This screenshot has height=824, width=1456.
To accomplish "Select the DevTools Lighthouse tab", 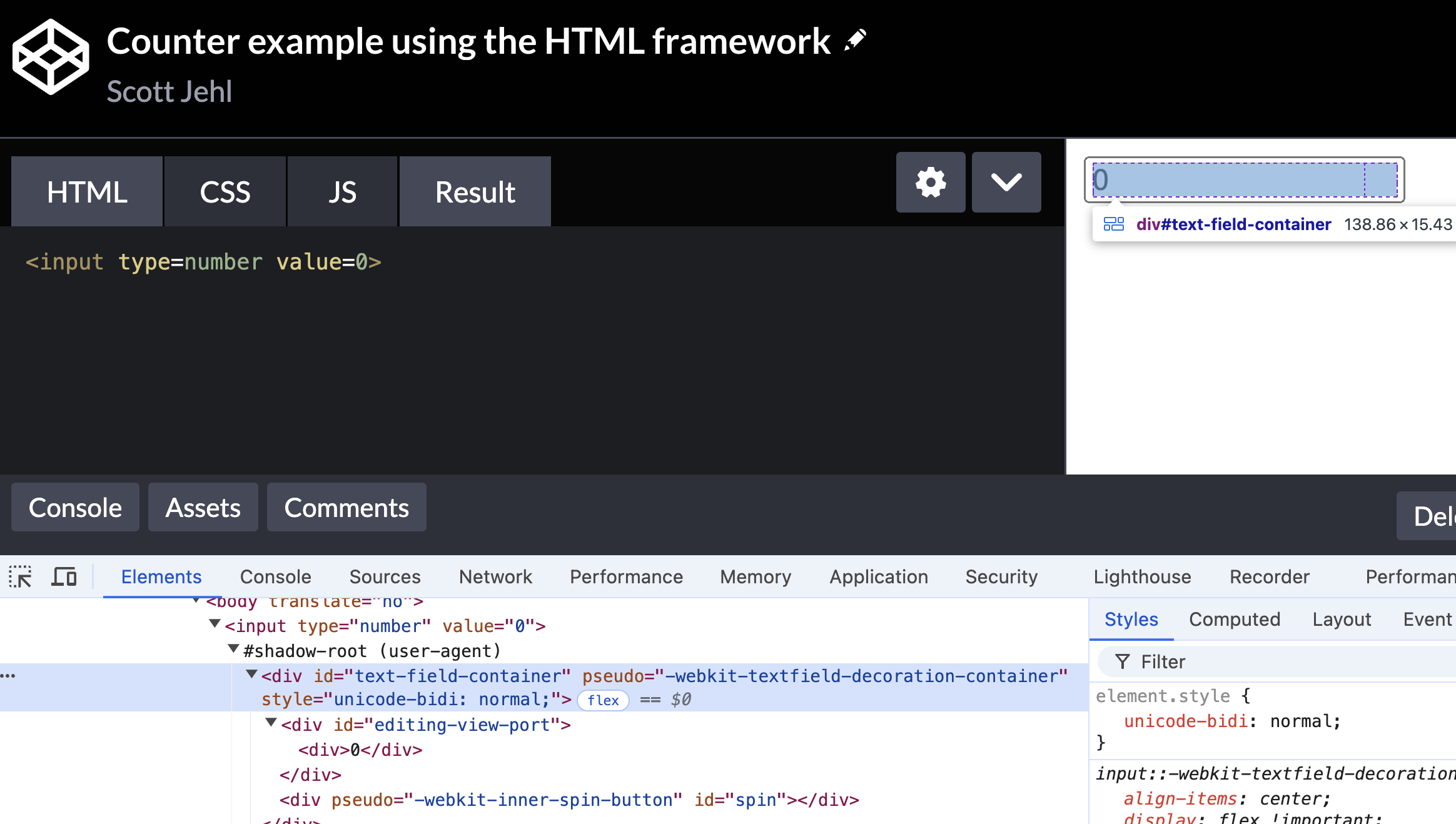I will pos(1142,576).
